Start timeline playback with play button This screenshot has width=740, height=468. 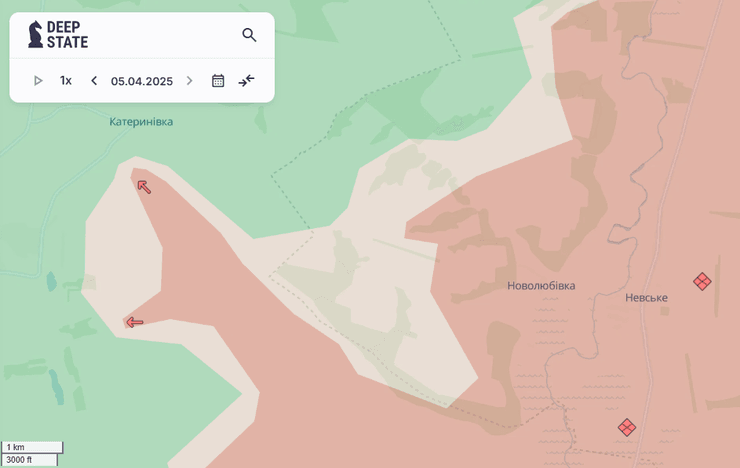click(x=38, y=81)
